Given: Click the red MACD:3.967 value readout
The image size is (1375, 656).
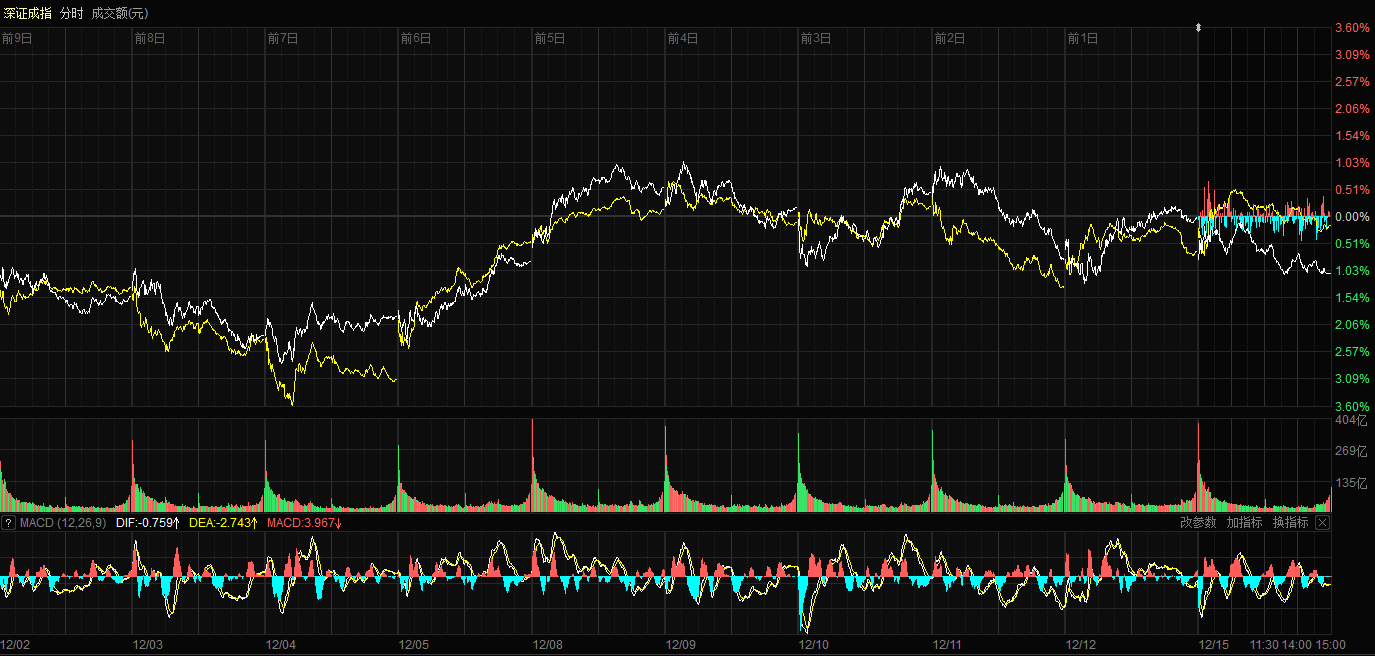Looking at the screenshot, I should point(304,523).
